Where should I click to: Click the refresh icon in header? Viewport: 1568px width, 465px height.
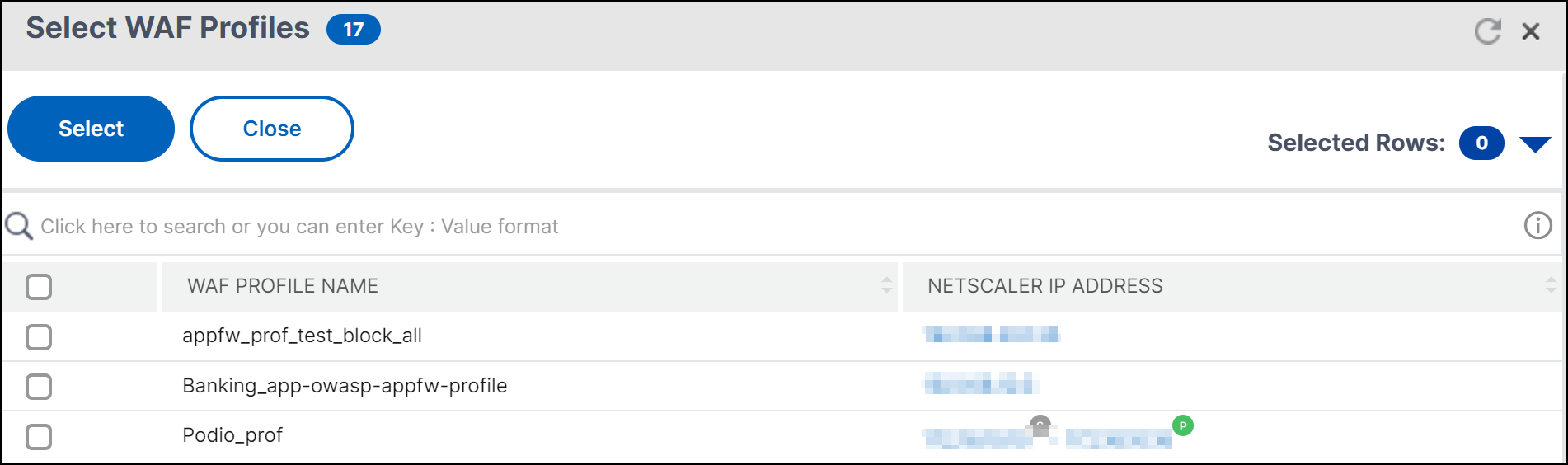click(x=1487, y=31)
